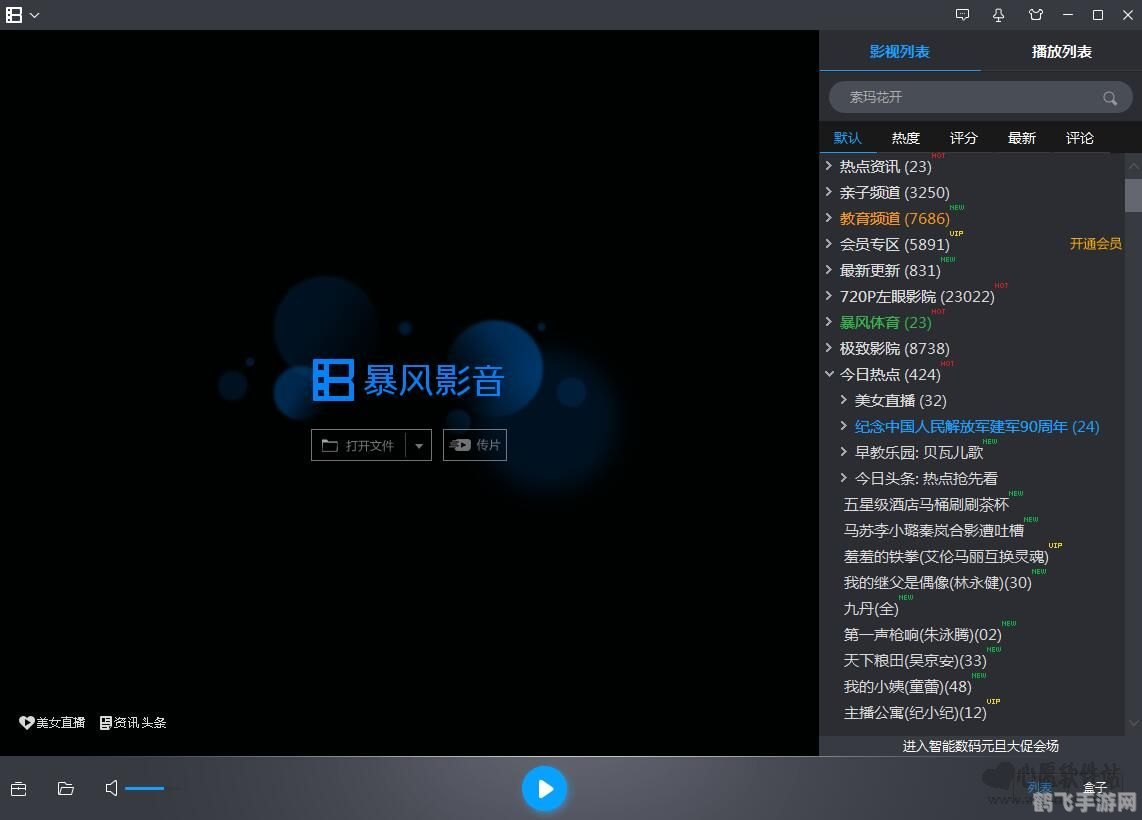This screenshot has width=1142, height=820.
Task: Click the search magnifier in the search box
Action: tap(1109, 98)
